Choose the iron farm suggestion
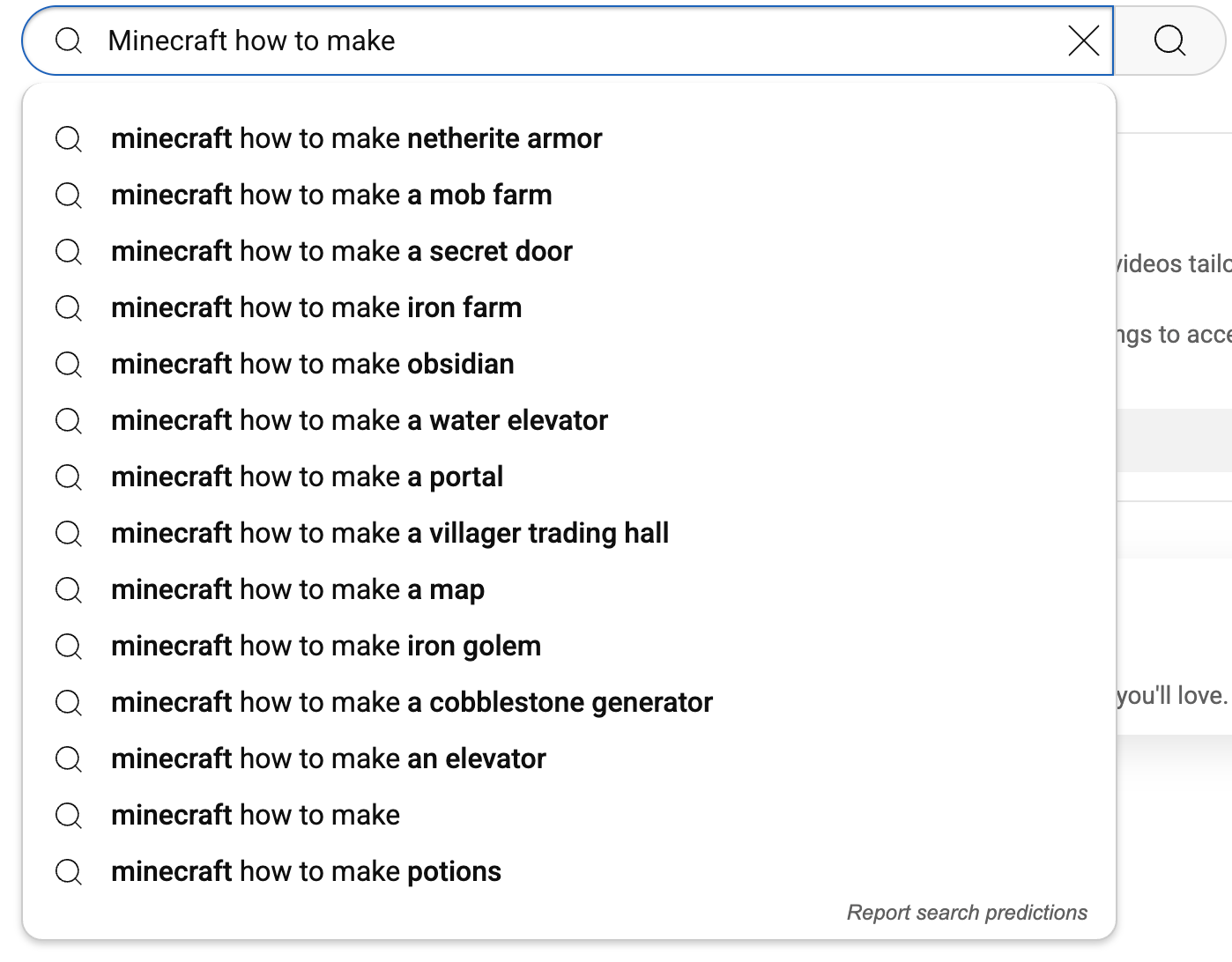This screenshot has width=1232, height=962. click(316, 308)
